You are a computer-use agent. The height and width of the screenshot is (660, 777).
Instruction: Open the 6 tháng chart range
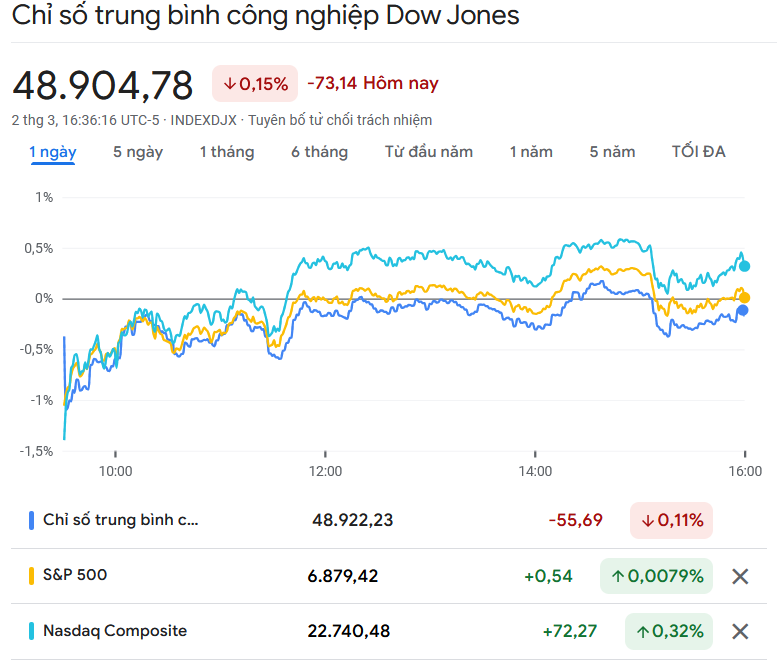(x=320, y=152)
